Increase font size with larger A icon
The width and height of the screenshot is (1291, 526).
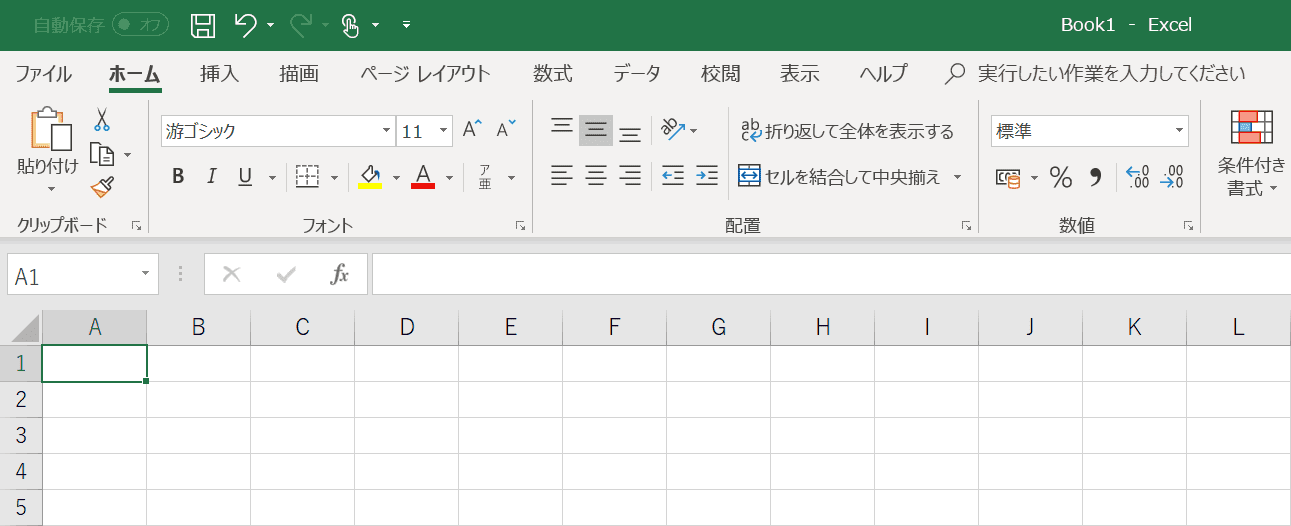pos(473,129)
